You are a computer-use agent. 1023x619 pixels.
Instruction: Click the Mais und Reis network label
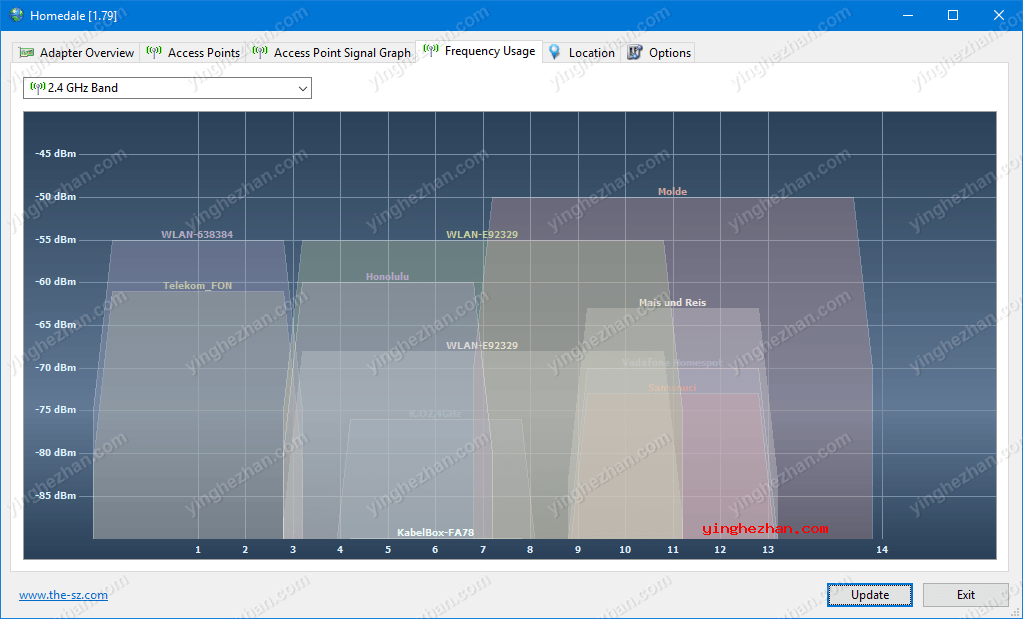tap(672, 303)
